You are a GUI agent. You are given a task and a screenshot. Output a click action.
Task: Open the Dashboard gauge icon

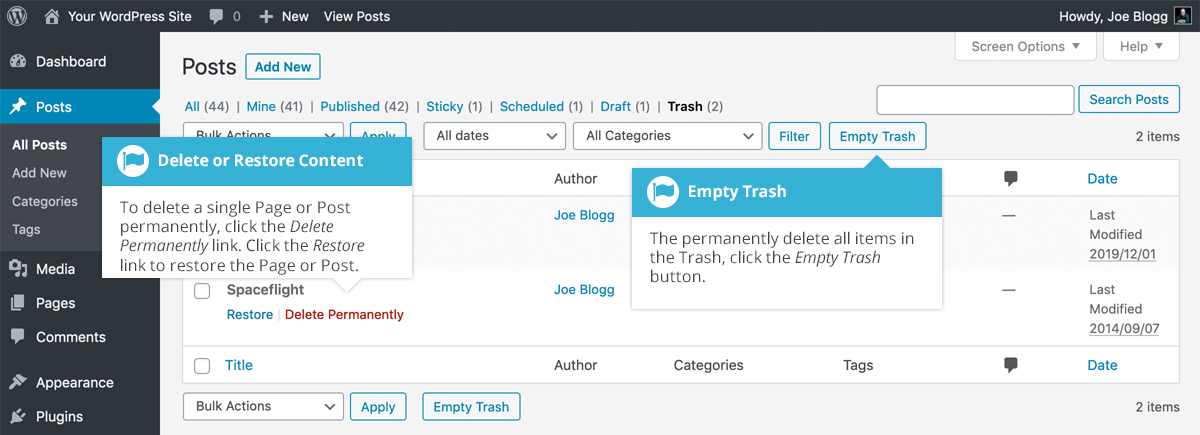[18, 62]
